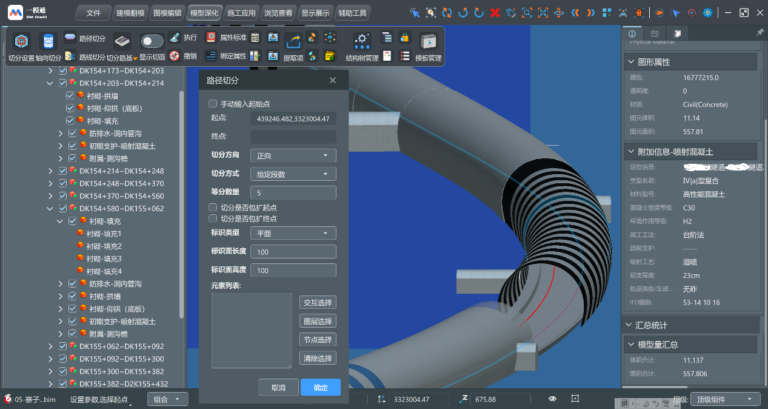Uncheck DK154+370~DK154+560 checkbox

(63, 196)
